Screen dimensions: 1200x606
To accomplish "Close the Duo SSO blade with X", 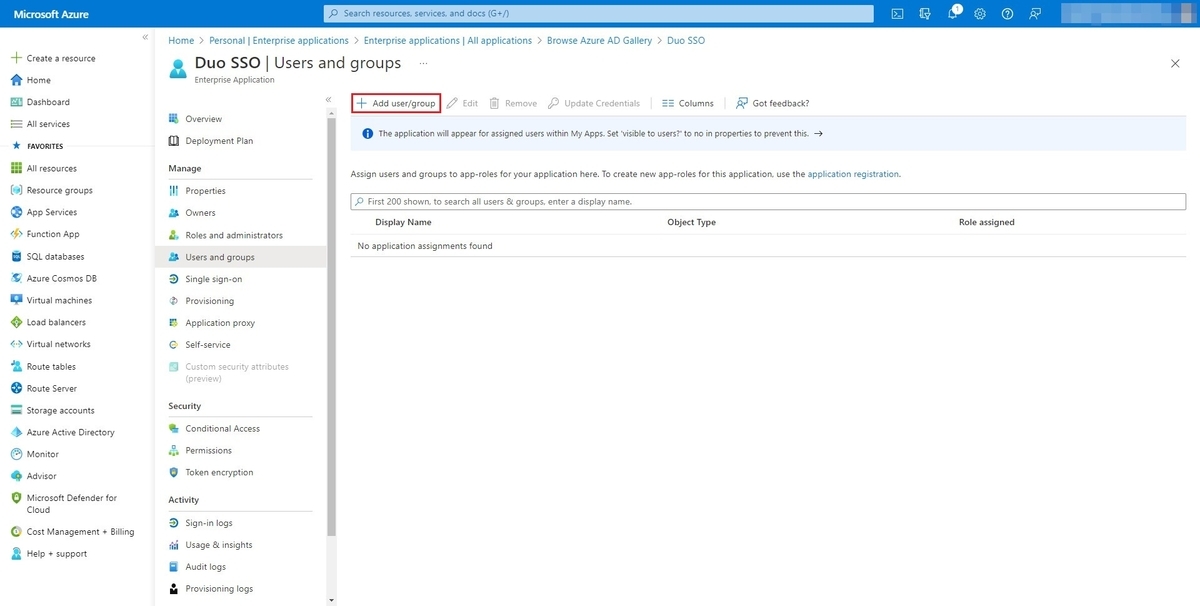I will click(x=1175, y=63).
